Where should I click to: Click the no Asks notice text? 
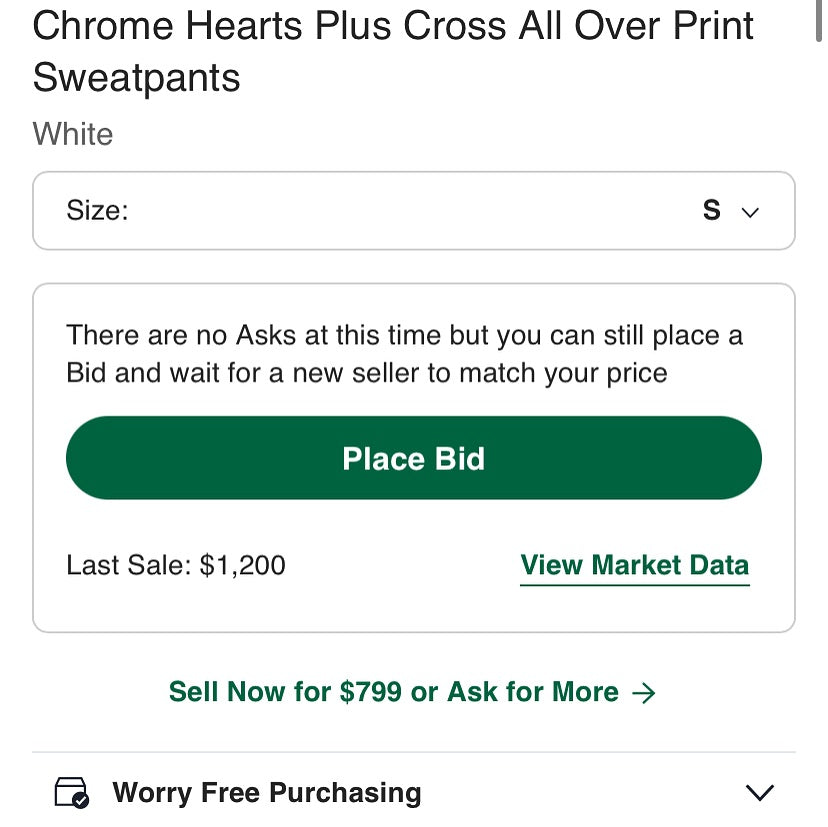(x=404, y=353)
